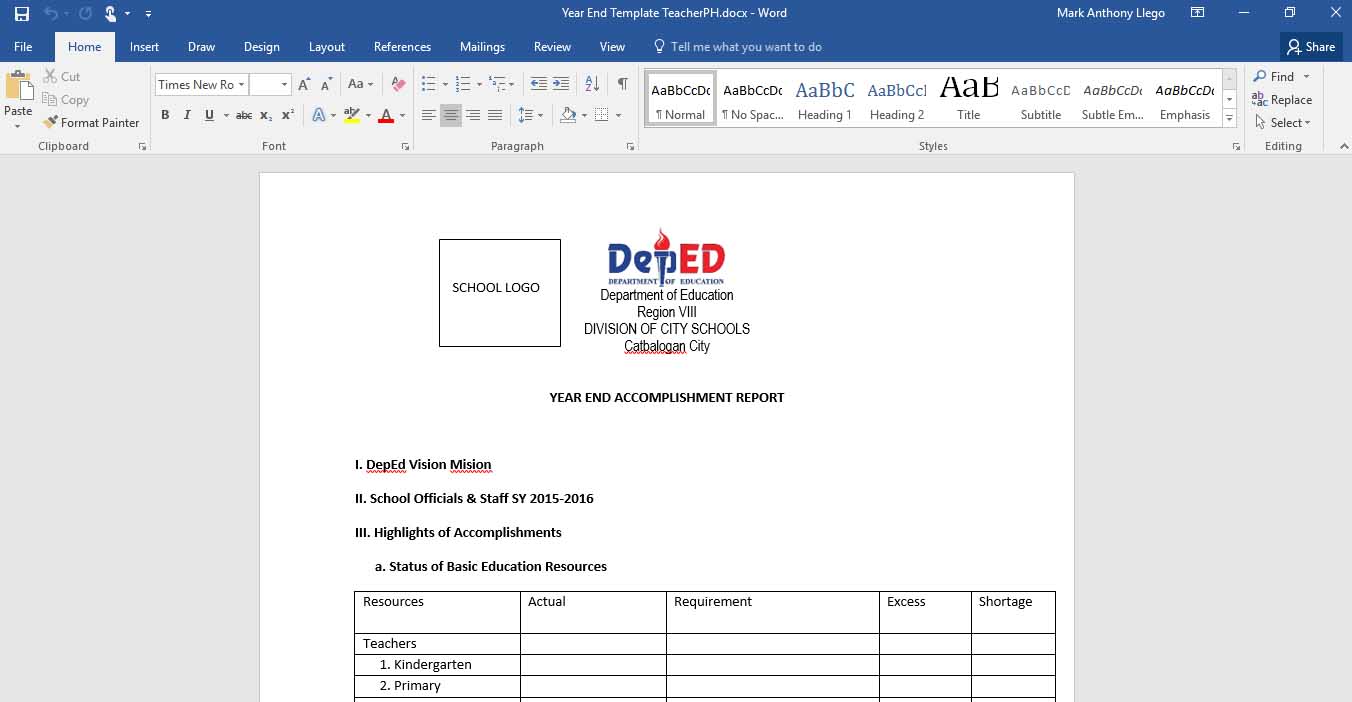
Task: Click the Replace command
Action: [1282, 100]
